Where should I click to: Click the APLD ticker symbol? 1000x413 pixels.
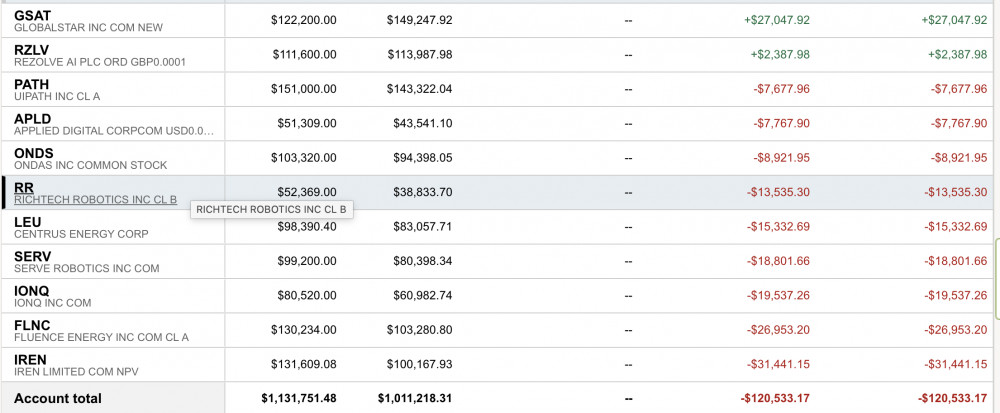click(x=31, y=119)
